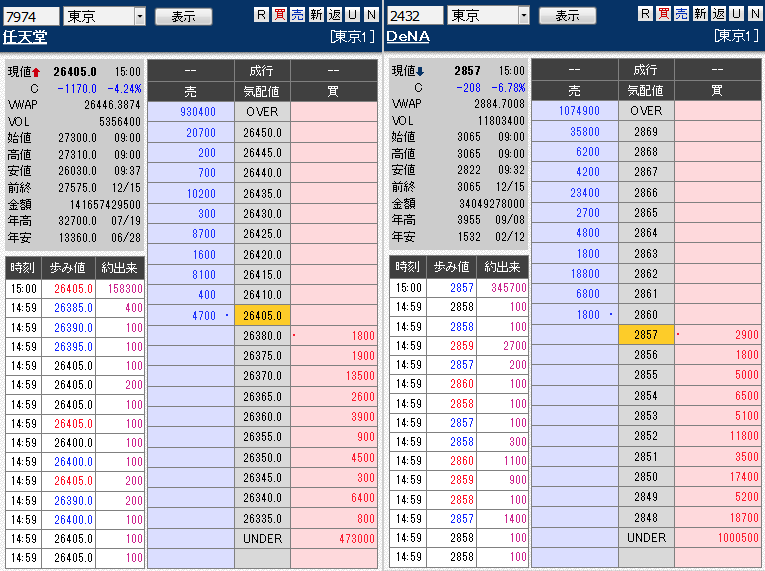Click the 気配値 column header in Nintendo board
This screenshot has width=765, height=571.
coord(262,91)
